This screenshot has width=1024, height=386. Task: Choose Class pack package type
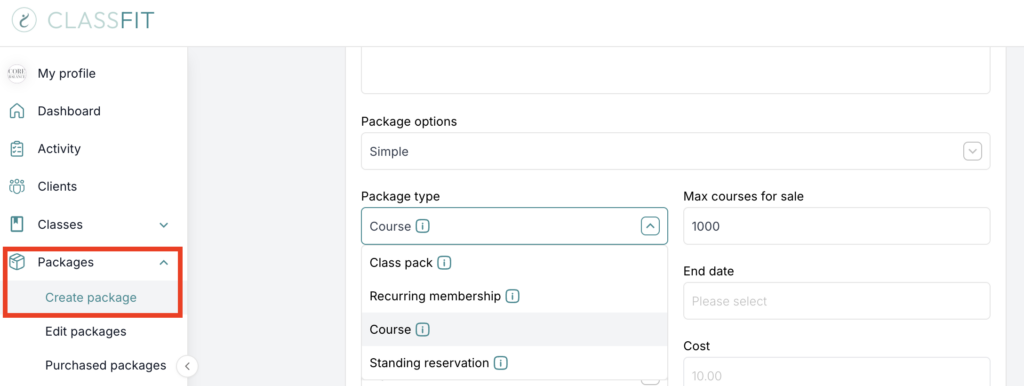[515, 263]
